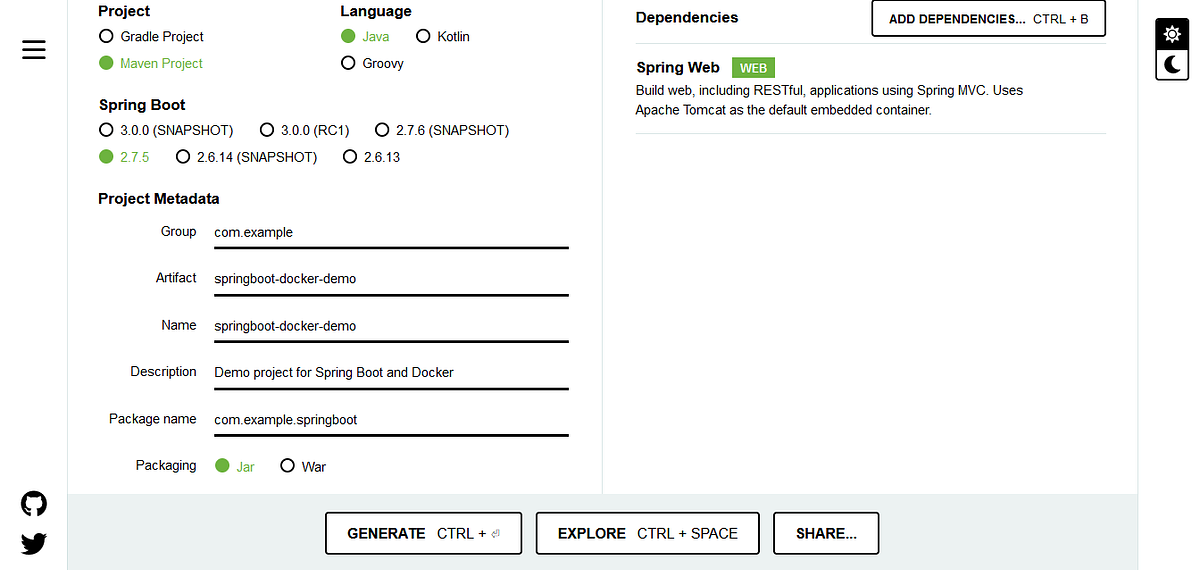Open the GitHub link icon
The image size is (1200, 570).
click(x=34, y=503)
